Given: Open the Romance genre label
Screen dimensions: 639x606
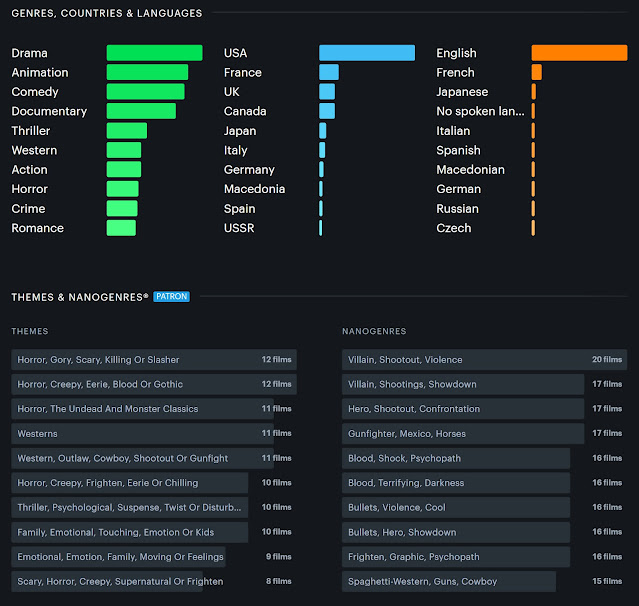Looking at the screenshot, I should click(37, 228).
